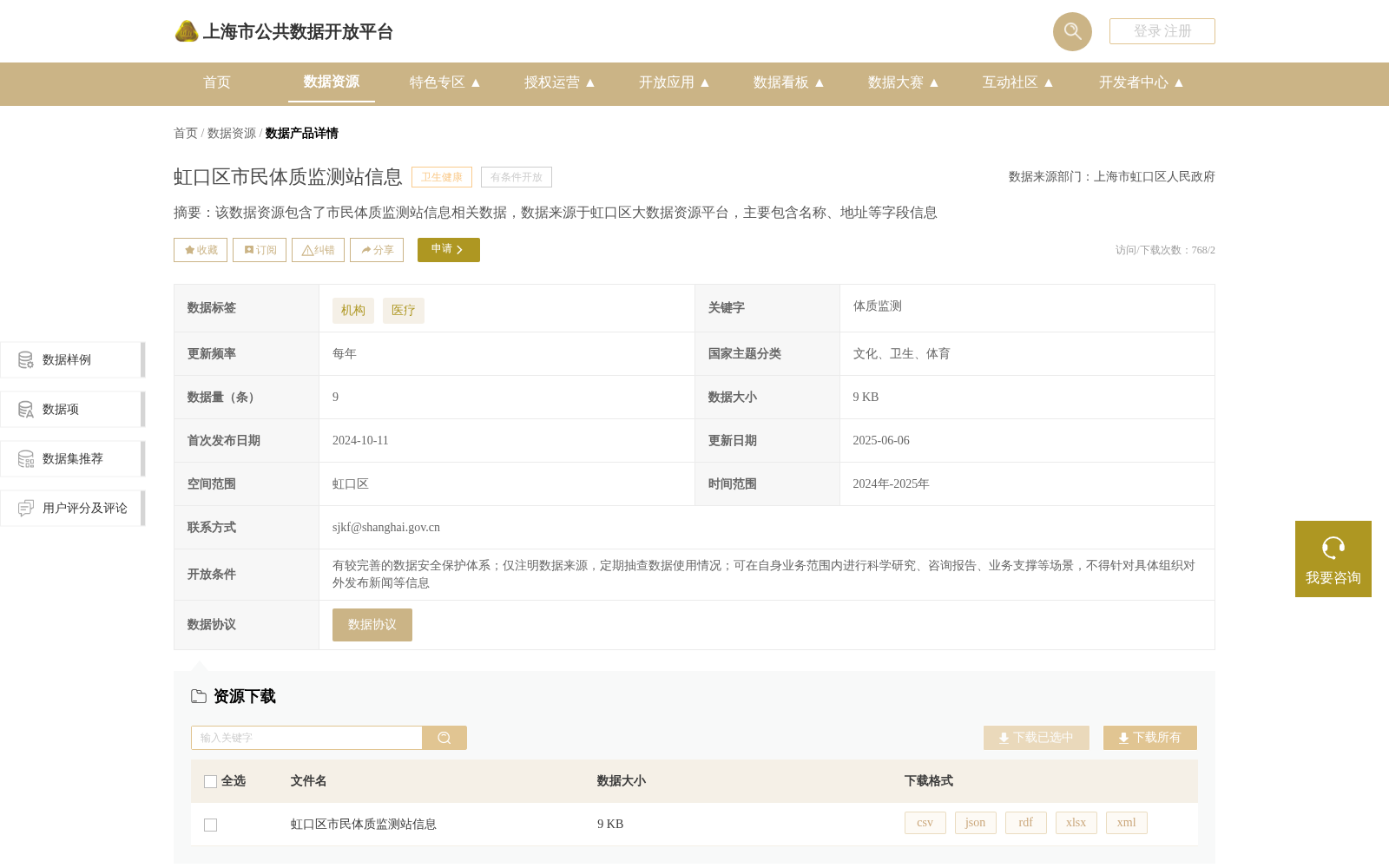Expand the 特色专区 menu arrow
The width and height of the screenshot is (1389, 868).
tap(476, 82)
